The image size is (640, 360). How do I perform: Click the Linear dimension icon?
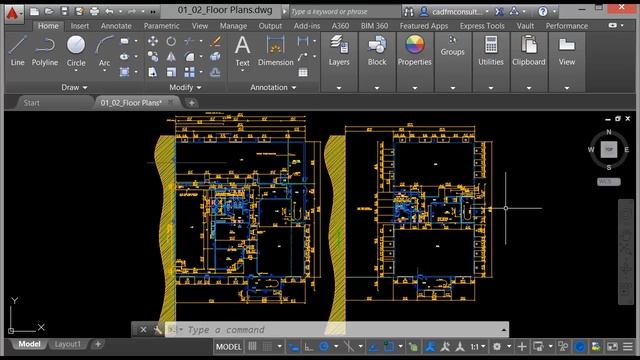pyautogui.click(x=303, y=41)
